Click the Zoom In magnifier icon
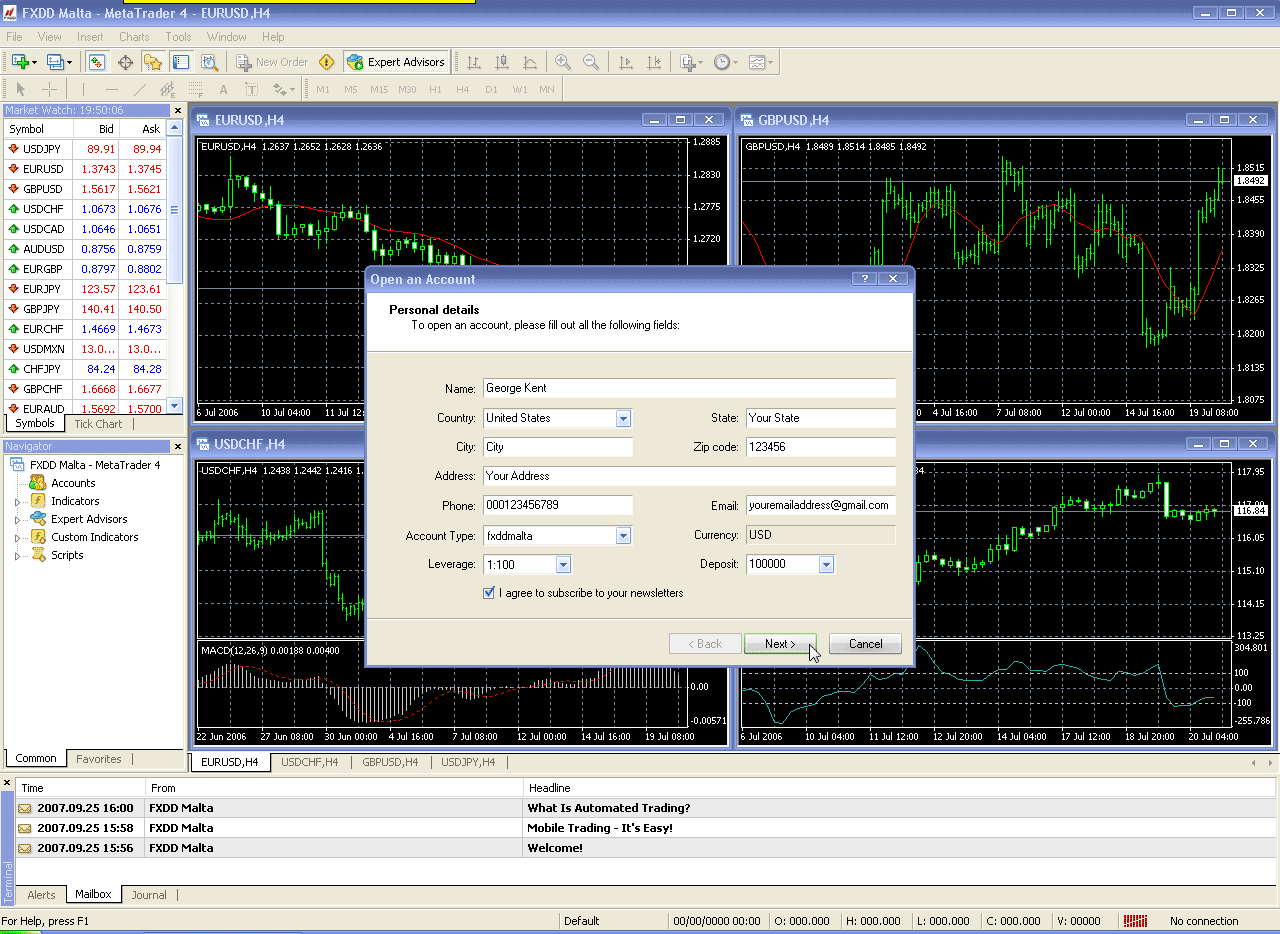The height and width of the screenshot is (934, 1280). coord(563,62)
